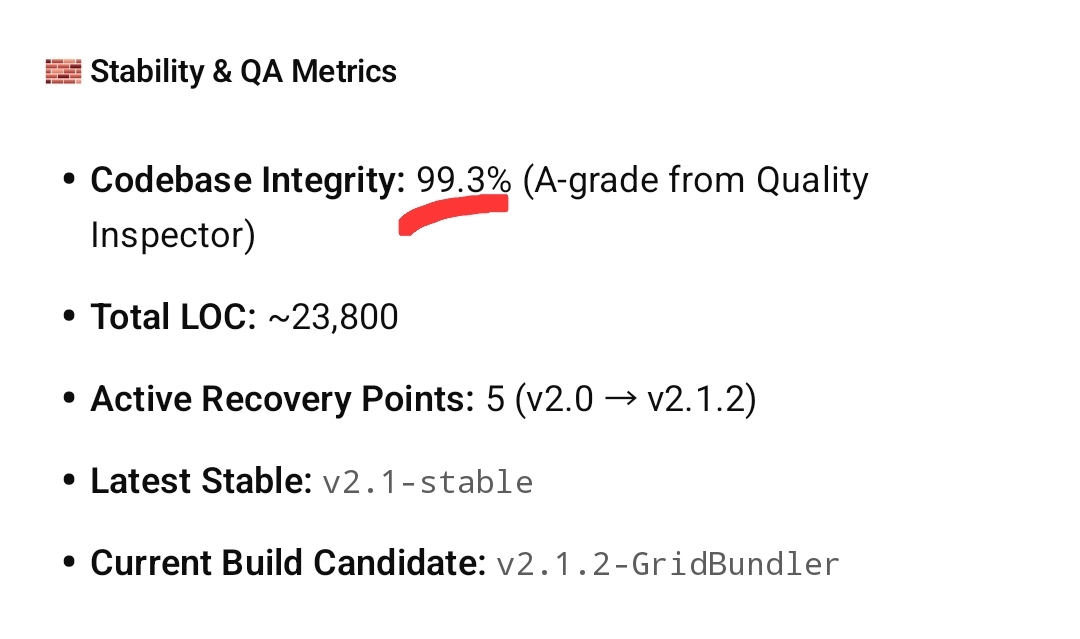The width and height of the screenshot is (1080, 639).
Task: Click the bullet before Current Build Candidate
Action: (x=69, y=564)
